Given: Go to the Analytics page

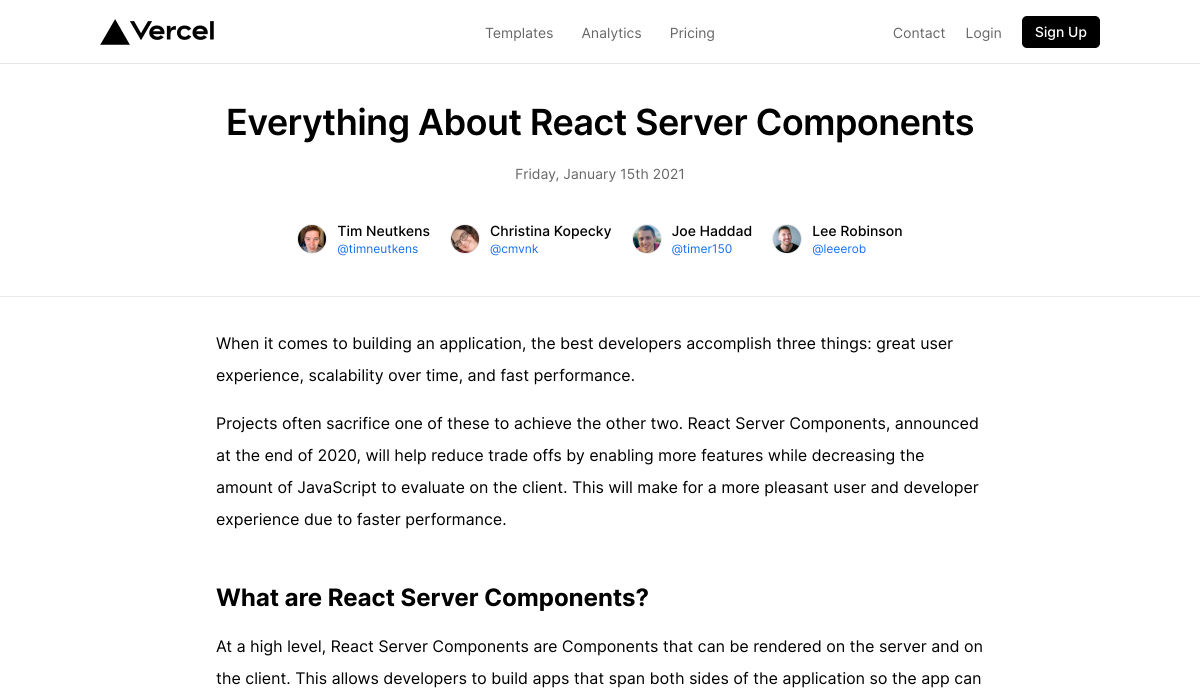Looking at the screenshot, I should (611, 33).
